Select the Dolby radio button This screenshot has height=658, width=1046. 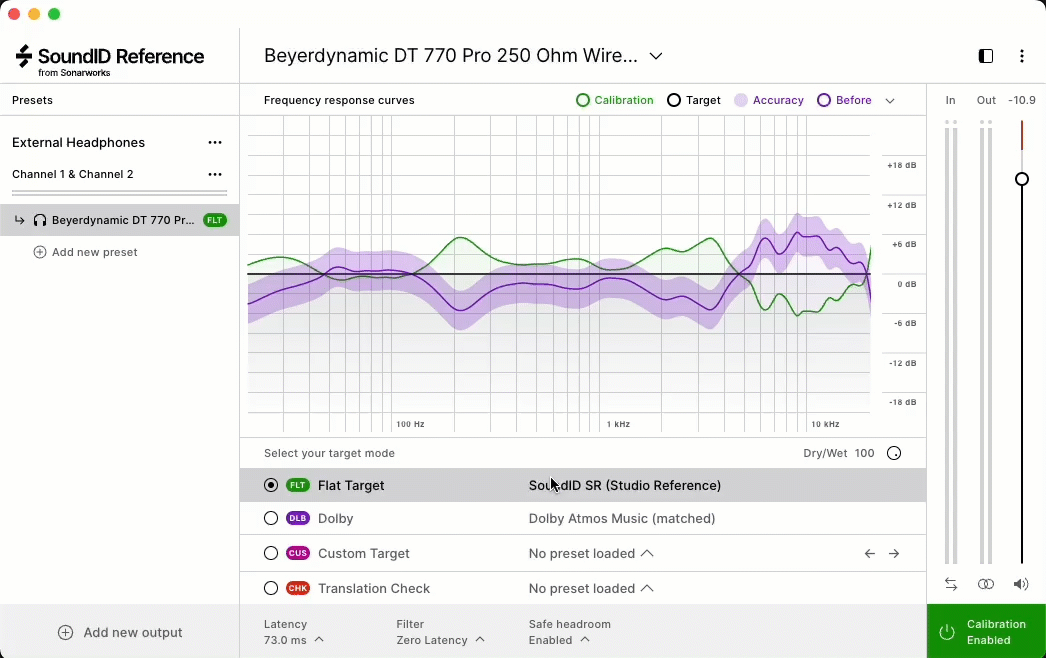(x=271, y=518)
